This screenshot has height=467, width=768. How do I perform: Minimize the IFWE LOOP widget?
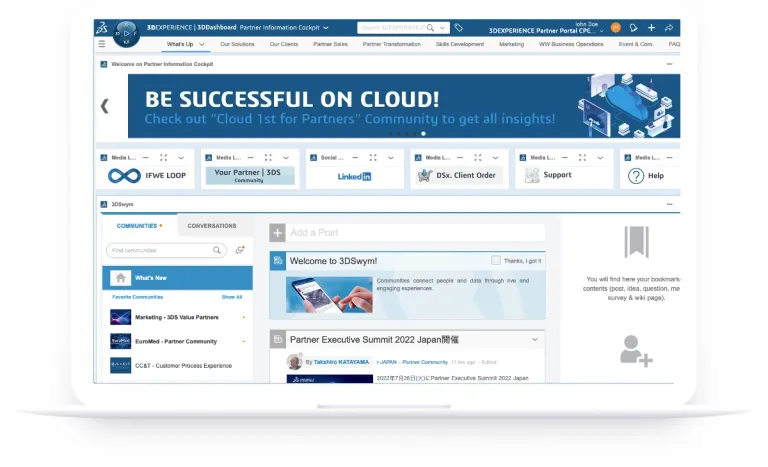(145, 157)
